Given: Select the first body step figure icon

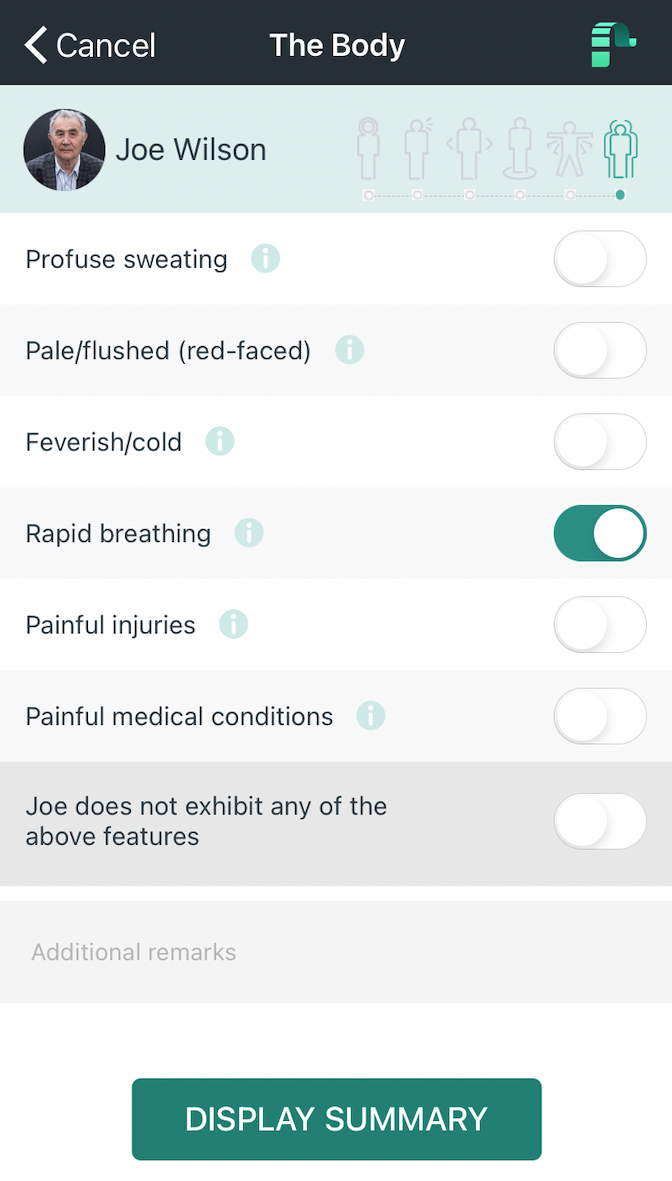Looking at the screenshot, I should click(x=368, y=148).
